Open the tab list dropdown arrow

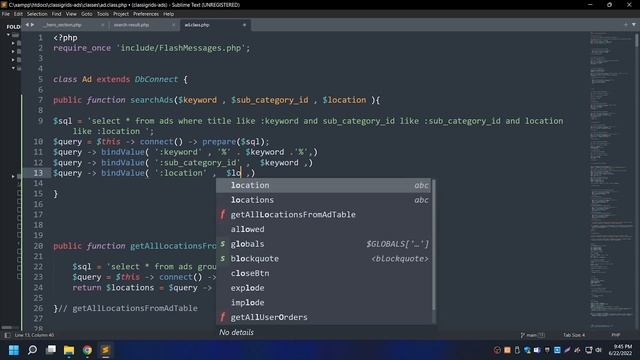click(634, 25)
